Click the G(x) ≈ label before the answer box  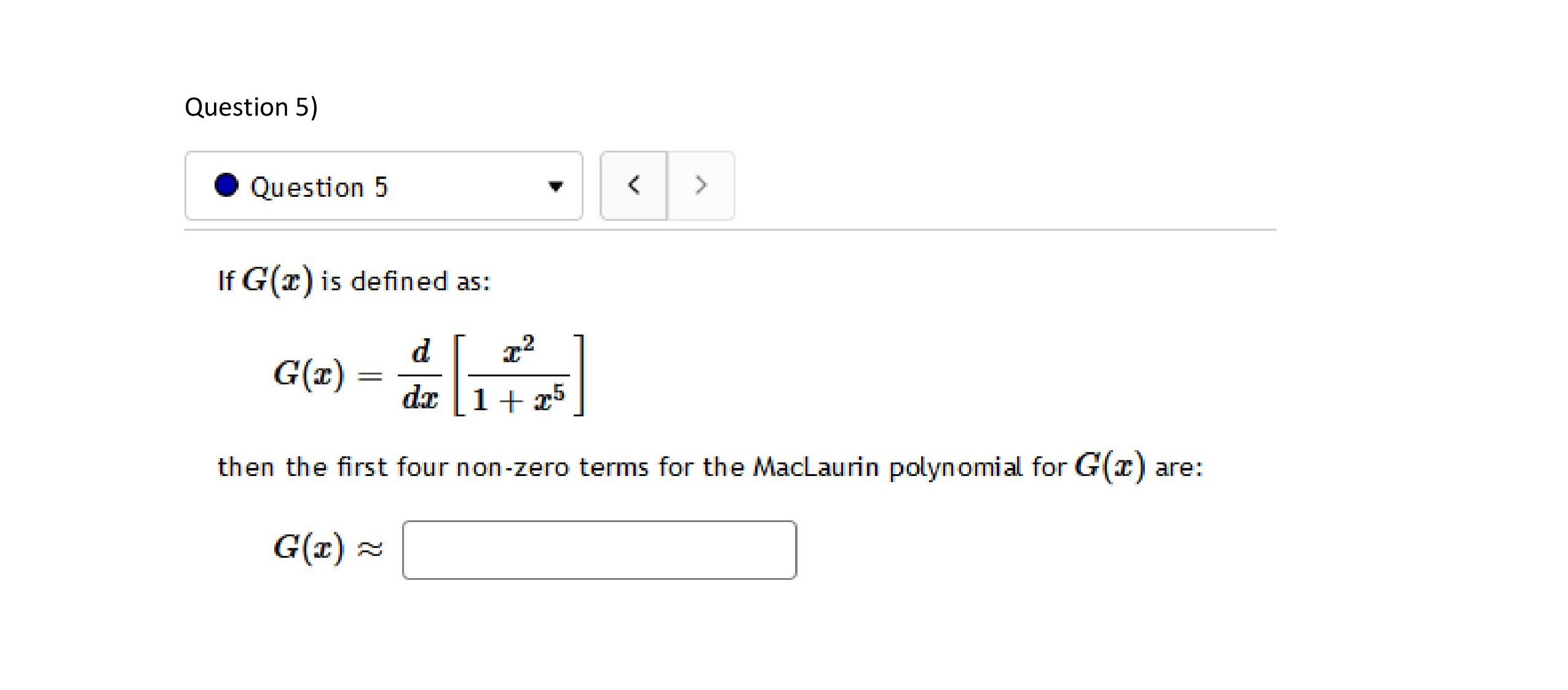pos(327,547)
